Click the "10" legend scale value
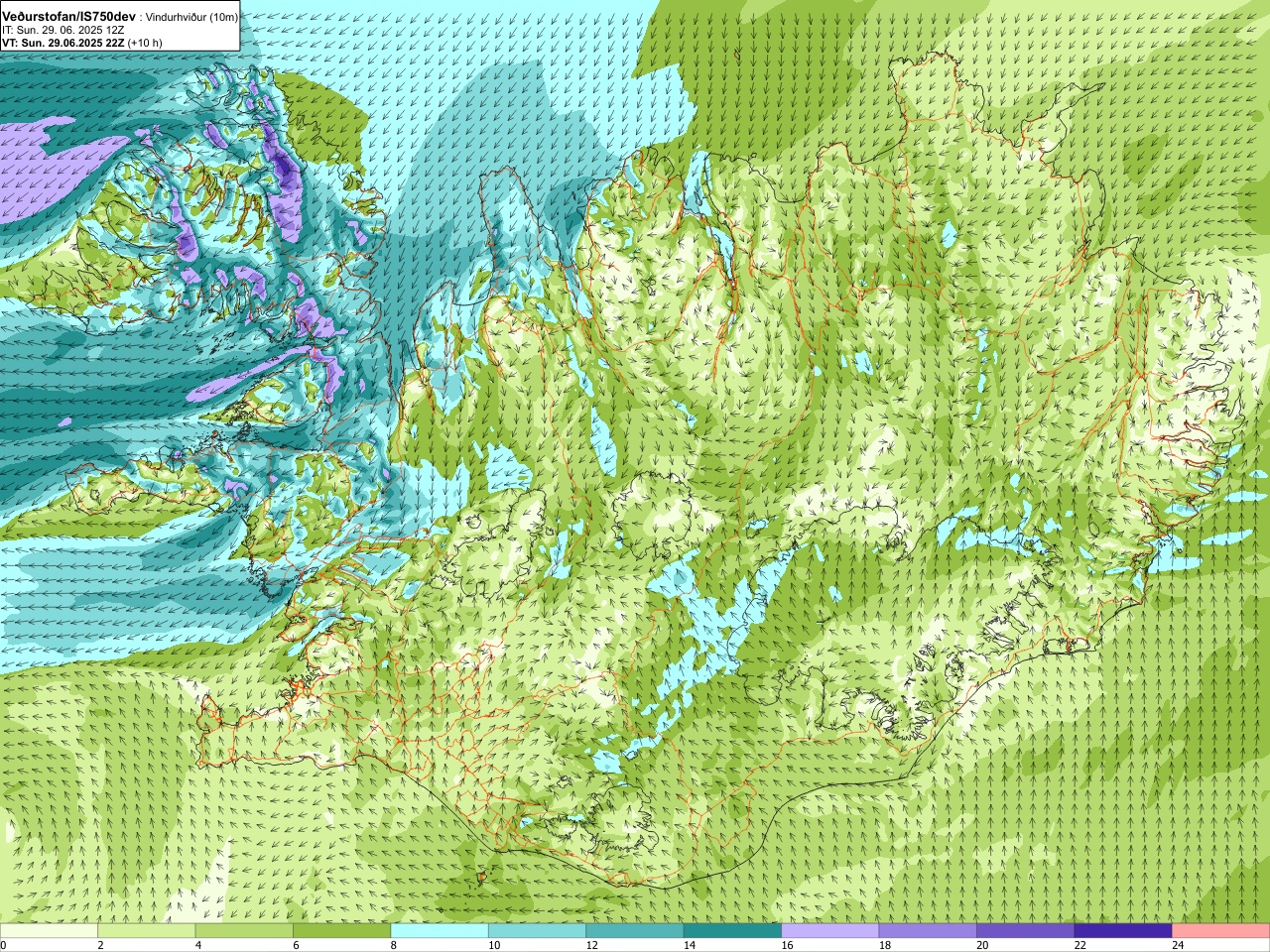Viewport: 1270px width, 952px height. click(x=493, y=945)
